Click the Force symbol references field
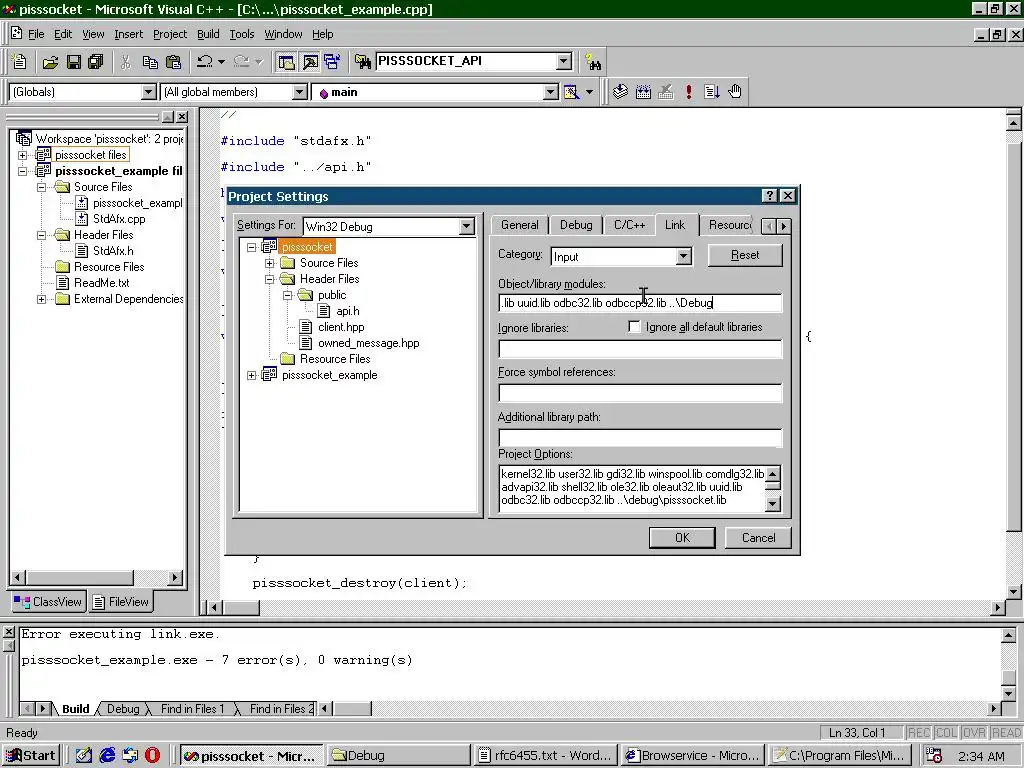Viewport: 1024px width, 768px height. tap(639, 393)
